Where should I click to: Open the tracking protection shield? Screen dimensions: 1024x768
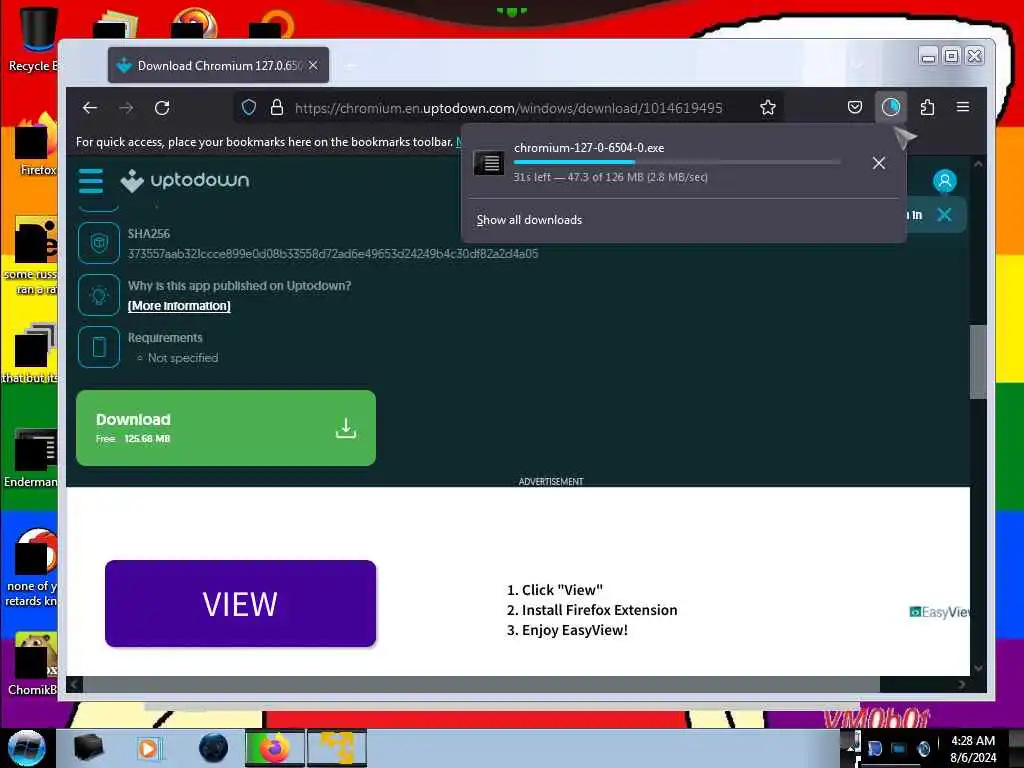249,107
